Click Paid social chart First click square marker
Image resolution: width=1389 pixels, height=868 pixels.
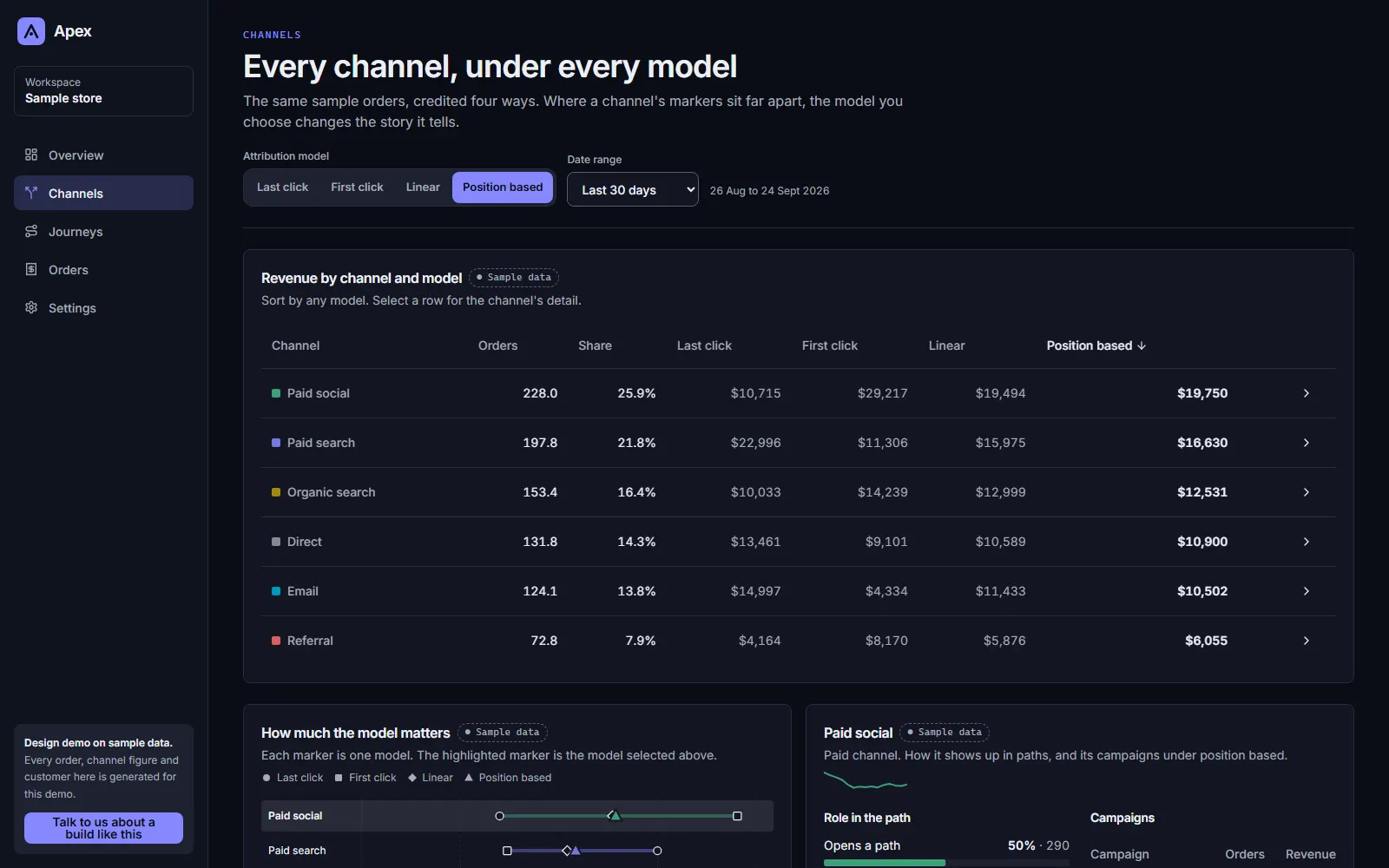tap(737, 816)
